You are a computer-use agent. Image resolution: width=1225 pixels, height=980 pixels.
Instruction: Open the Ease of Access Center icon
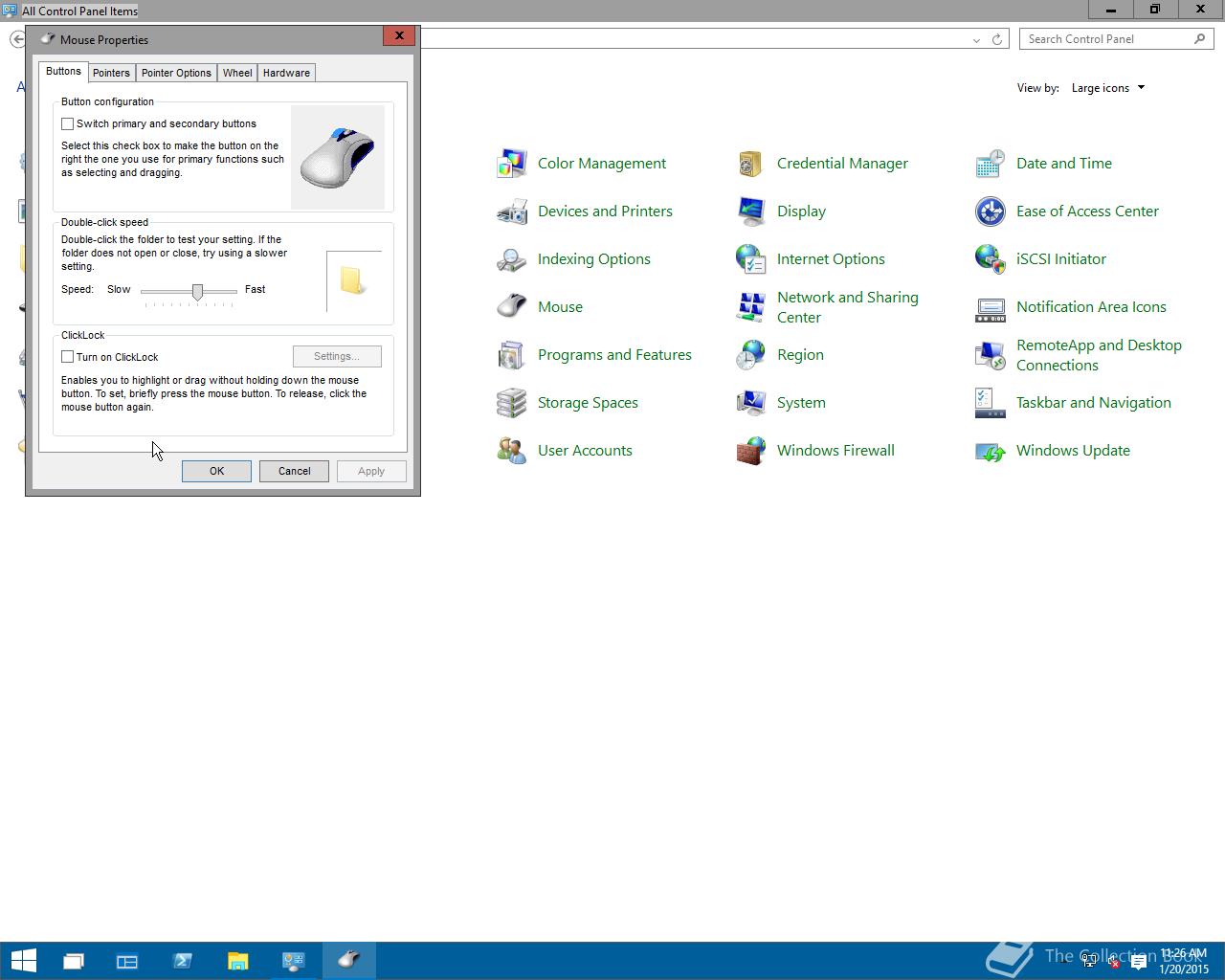click(x=991, y=212)
